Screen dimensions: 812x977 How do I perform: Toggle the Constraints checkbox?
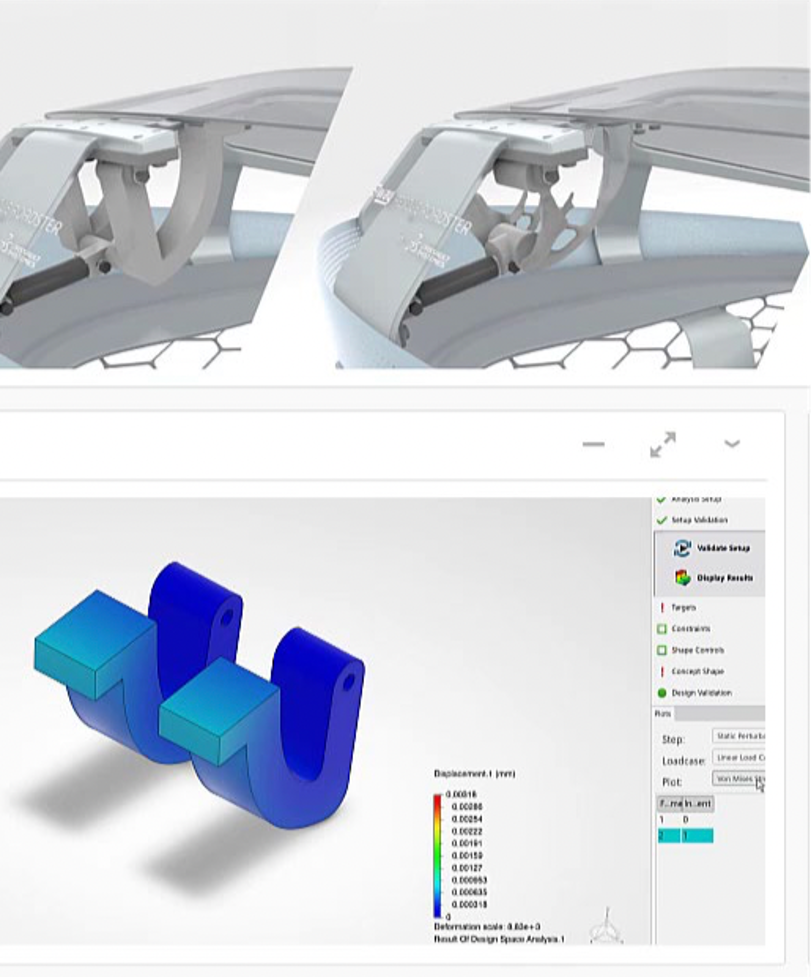click(x=662, y=629)
